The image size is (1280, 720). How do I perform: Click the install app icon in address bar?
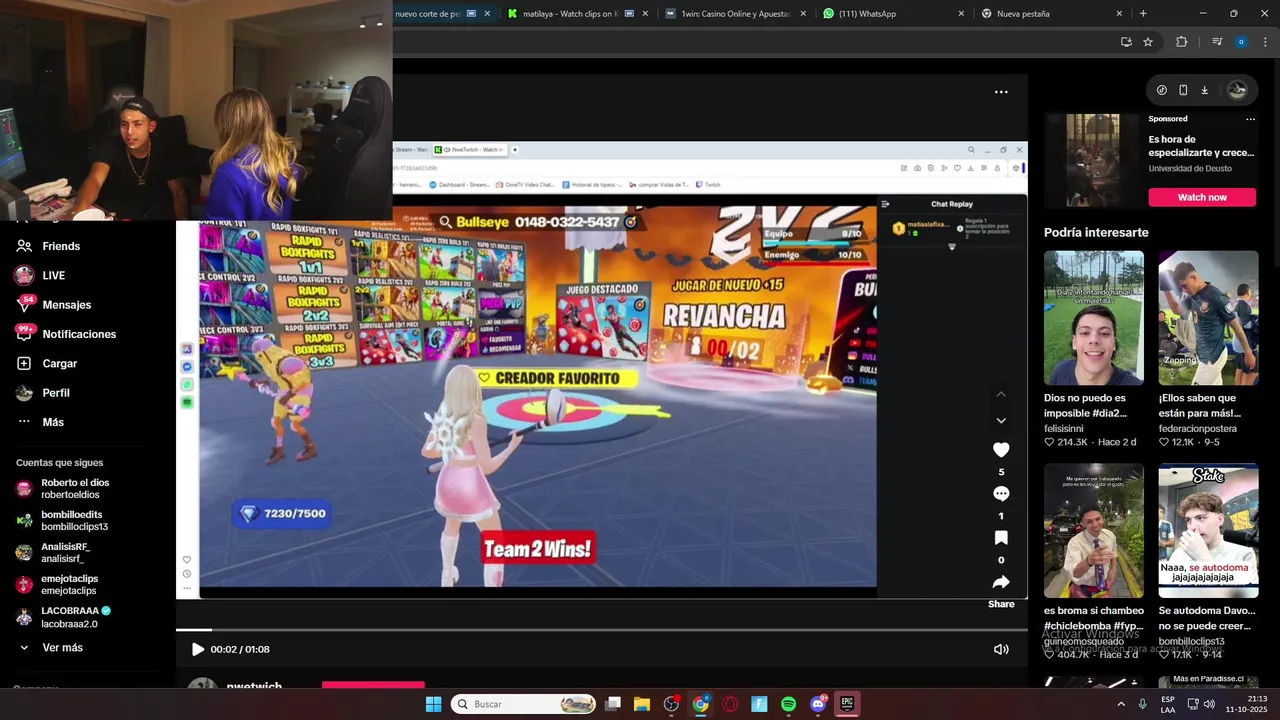(x=1126, y=42)
